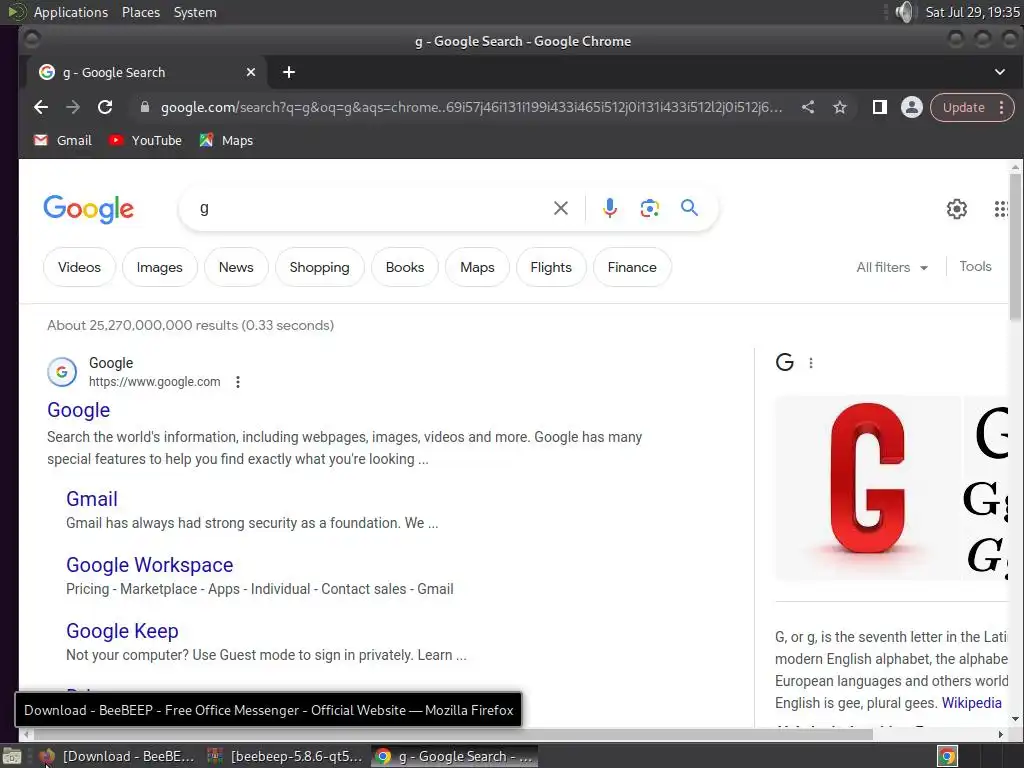Open the Applications menu
This screenshot has width=1024, height=768.
click(71, 12)
